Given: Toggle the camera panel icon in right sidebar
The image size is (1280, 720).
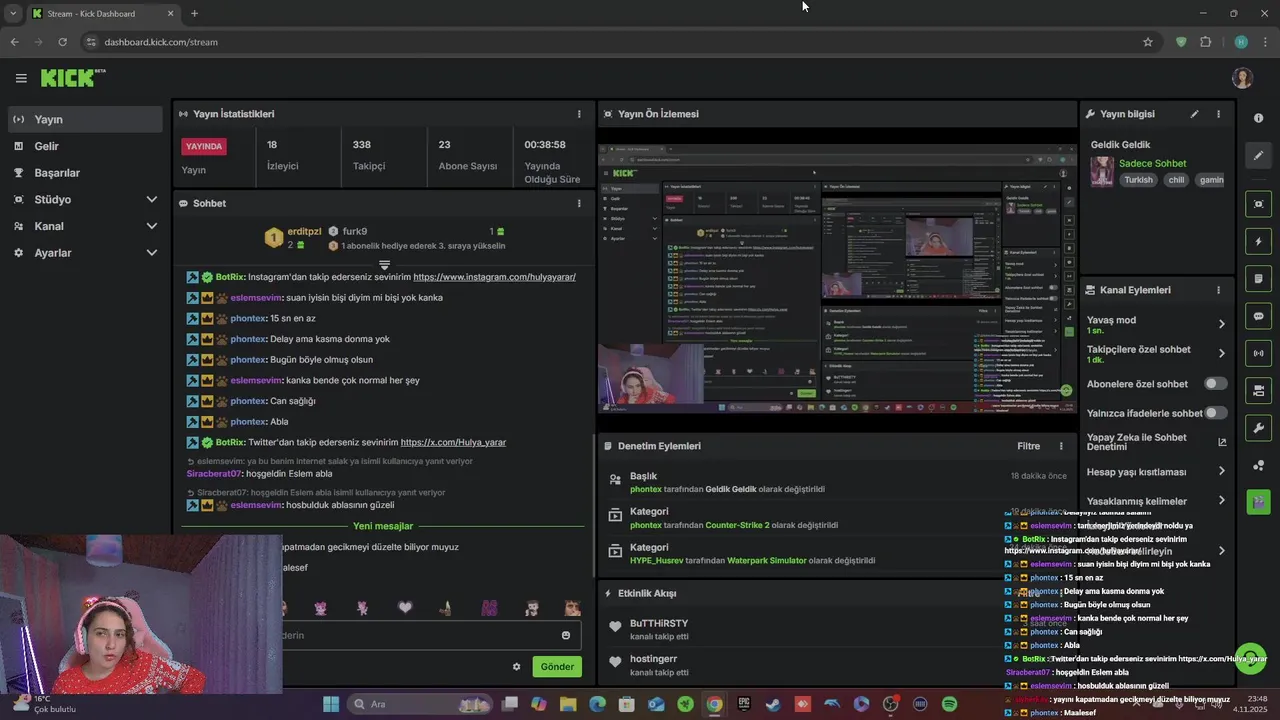Looking at the screenshot, I should point(1258,390).
